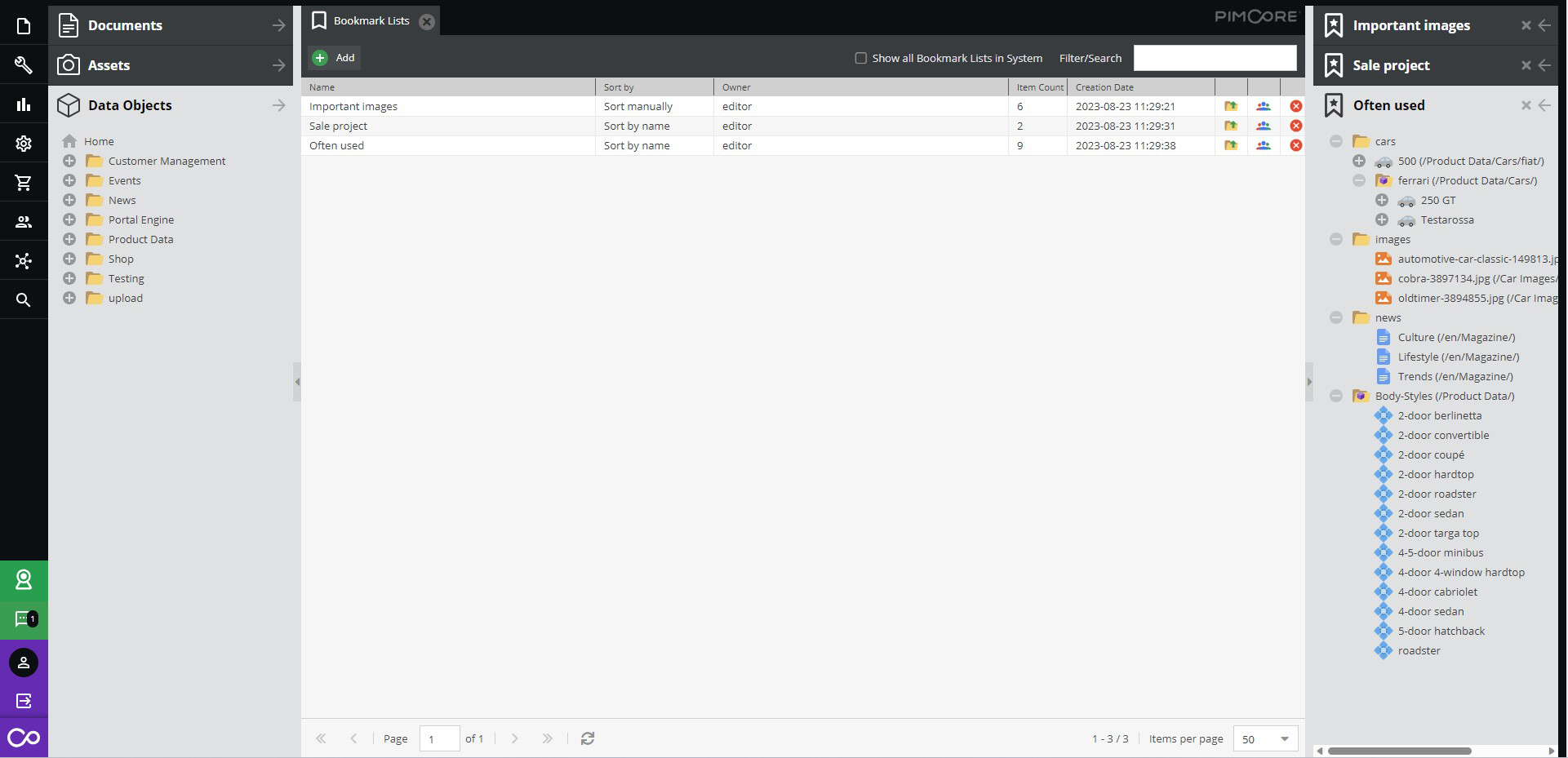This screenshot has width=1568, height=758.
Task: Expand the 250 GT node
Action: [x=1382, y=200]
